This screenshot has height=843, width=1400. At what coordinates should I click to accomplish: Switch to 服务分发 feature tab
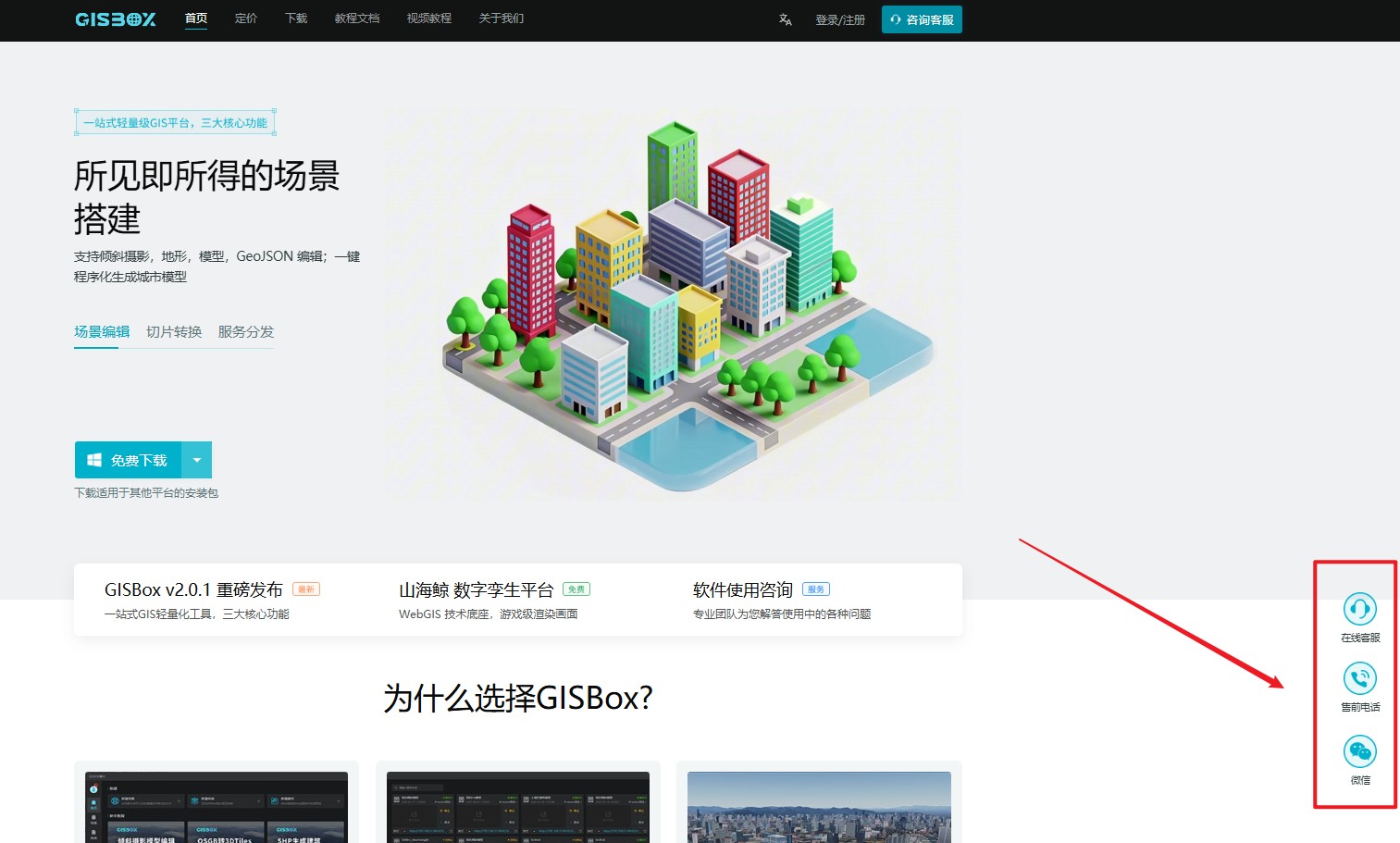[246, 332]
